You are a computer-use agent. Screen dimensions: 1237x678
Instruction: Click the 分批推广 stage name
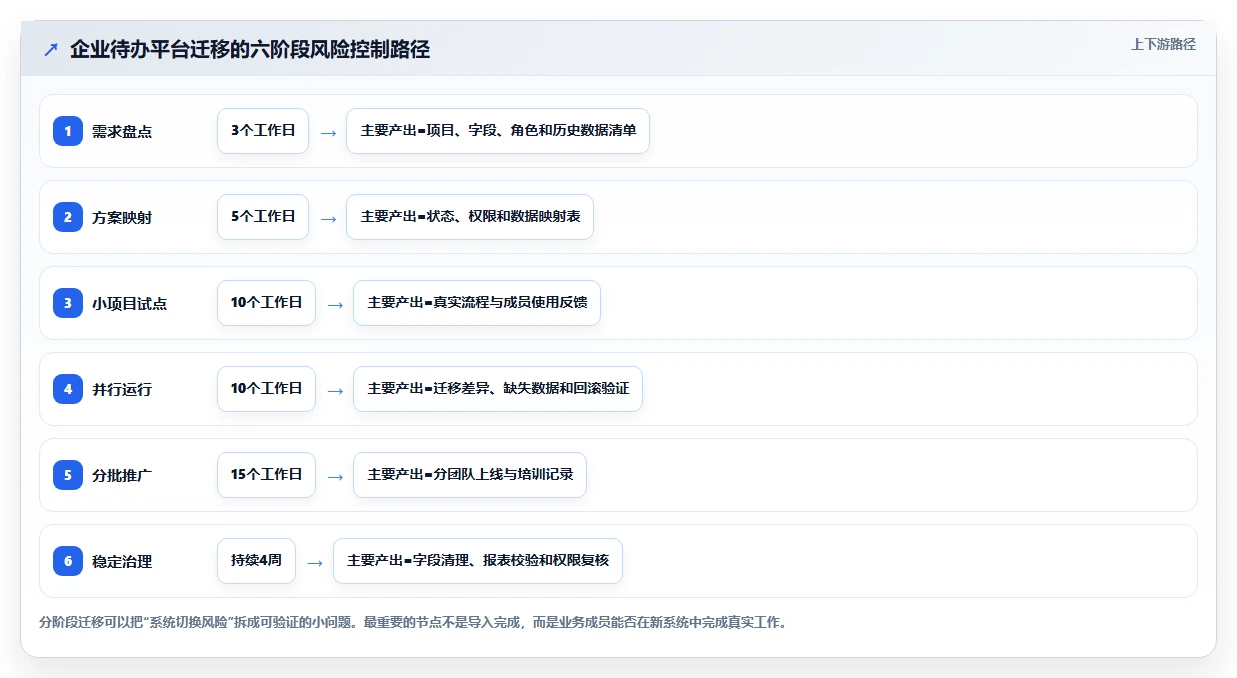click(122, 475)
